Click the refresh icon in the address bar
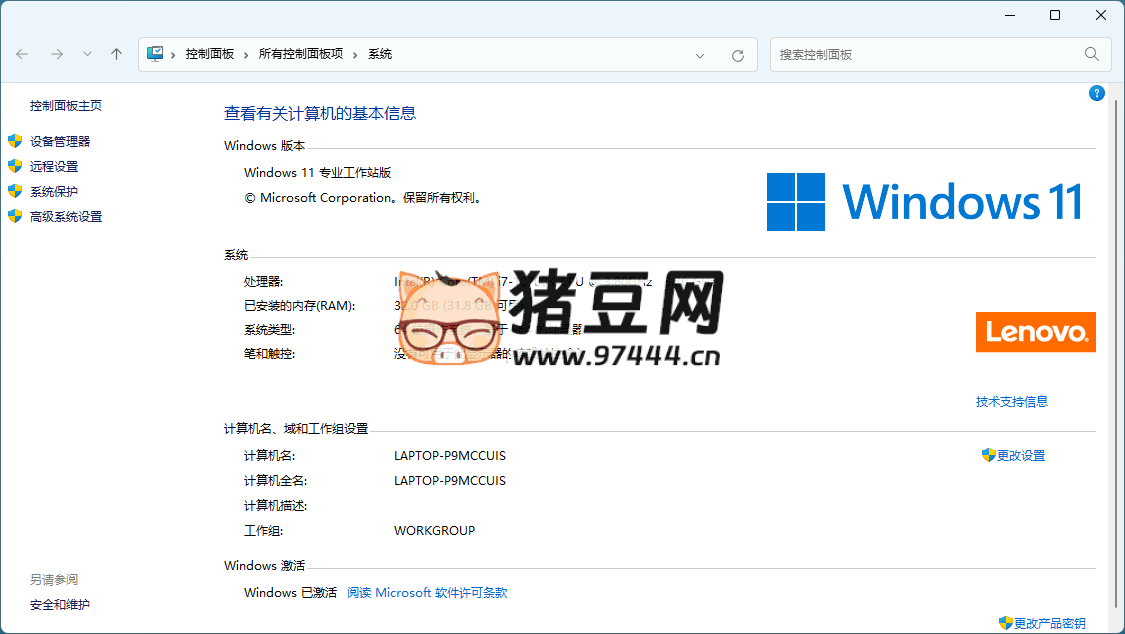 point(738,55)
